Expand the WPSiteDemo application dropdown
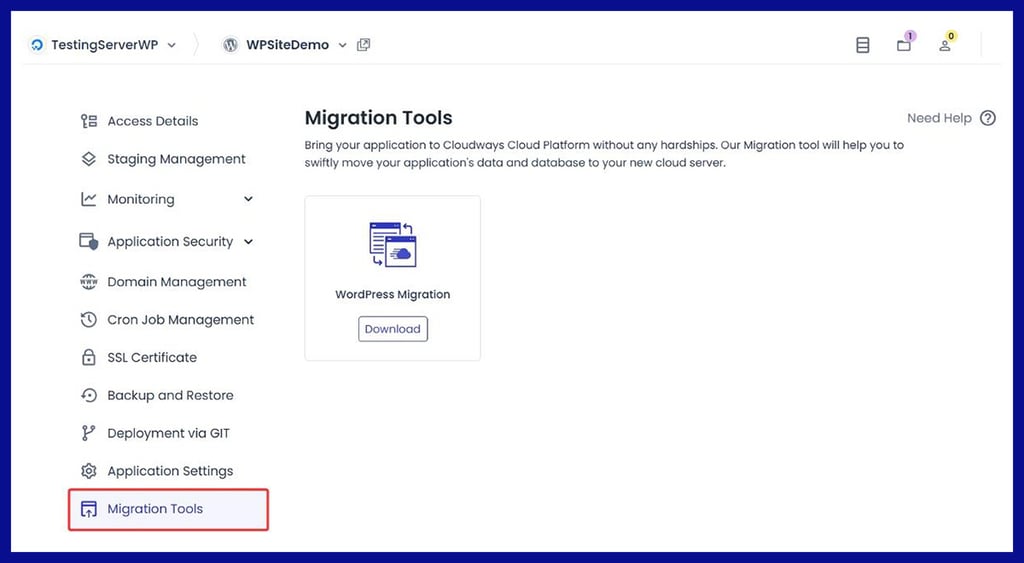 [342, 45]
